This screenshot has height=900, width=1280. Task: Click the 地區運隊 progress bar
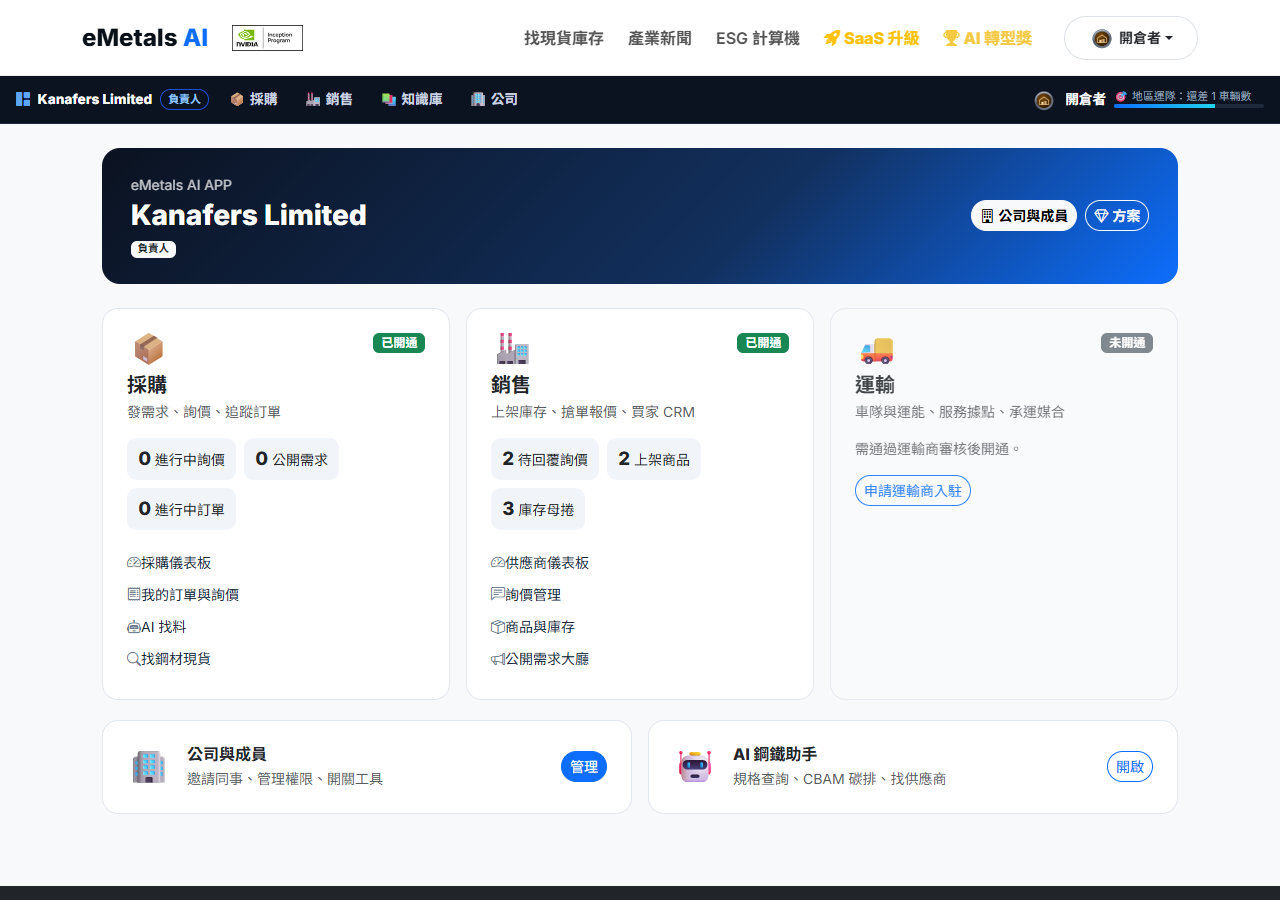[1189, 105]
